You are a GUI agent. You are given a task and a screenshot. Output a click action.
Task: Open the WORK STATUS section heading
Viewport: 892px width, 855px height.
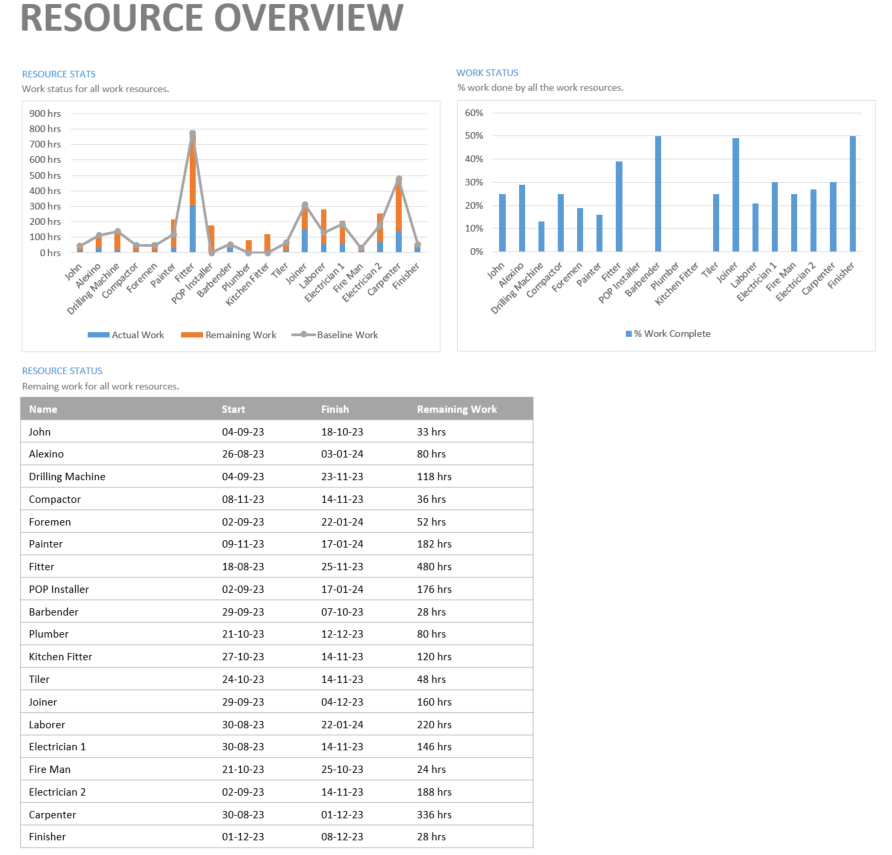(490, 72)
